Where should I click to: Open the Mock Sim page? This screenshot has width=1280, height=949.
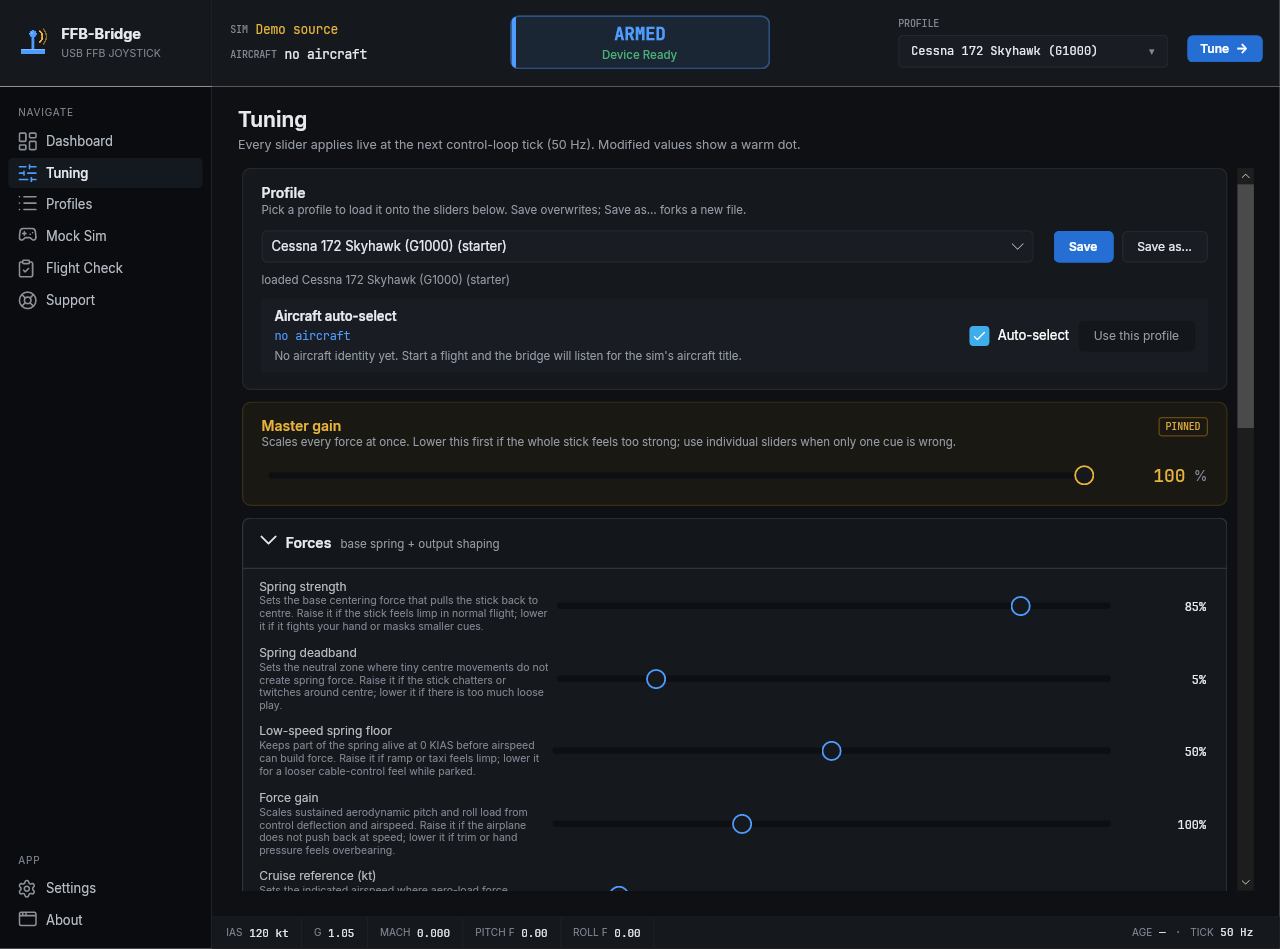tap(105, 236)
